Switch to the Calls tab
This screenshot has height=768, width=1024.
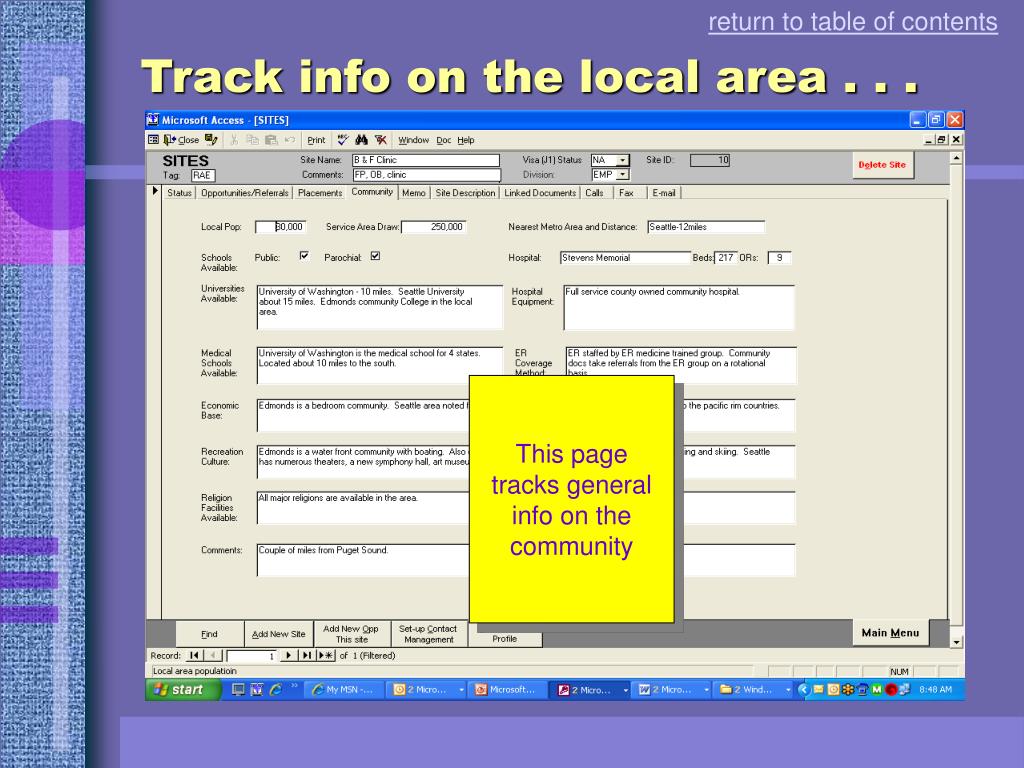(x=594, y=193)
